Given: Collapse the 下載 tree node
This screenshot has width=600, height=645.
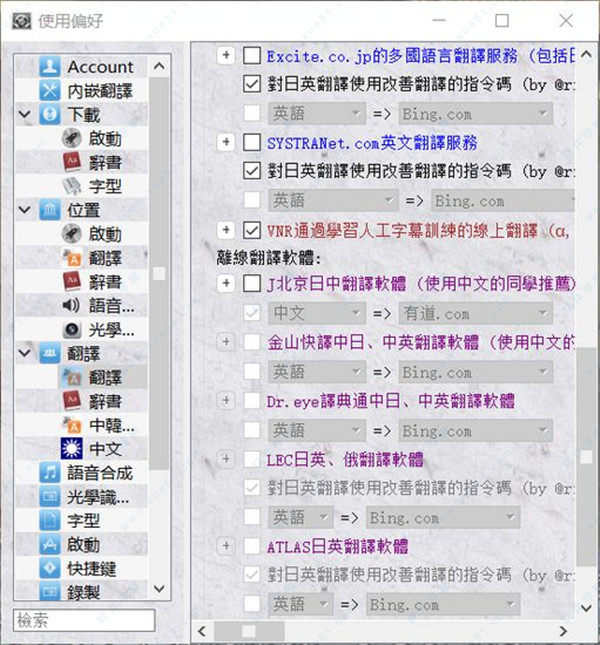Looking at the screenshot, I should coord(25,114).
